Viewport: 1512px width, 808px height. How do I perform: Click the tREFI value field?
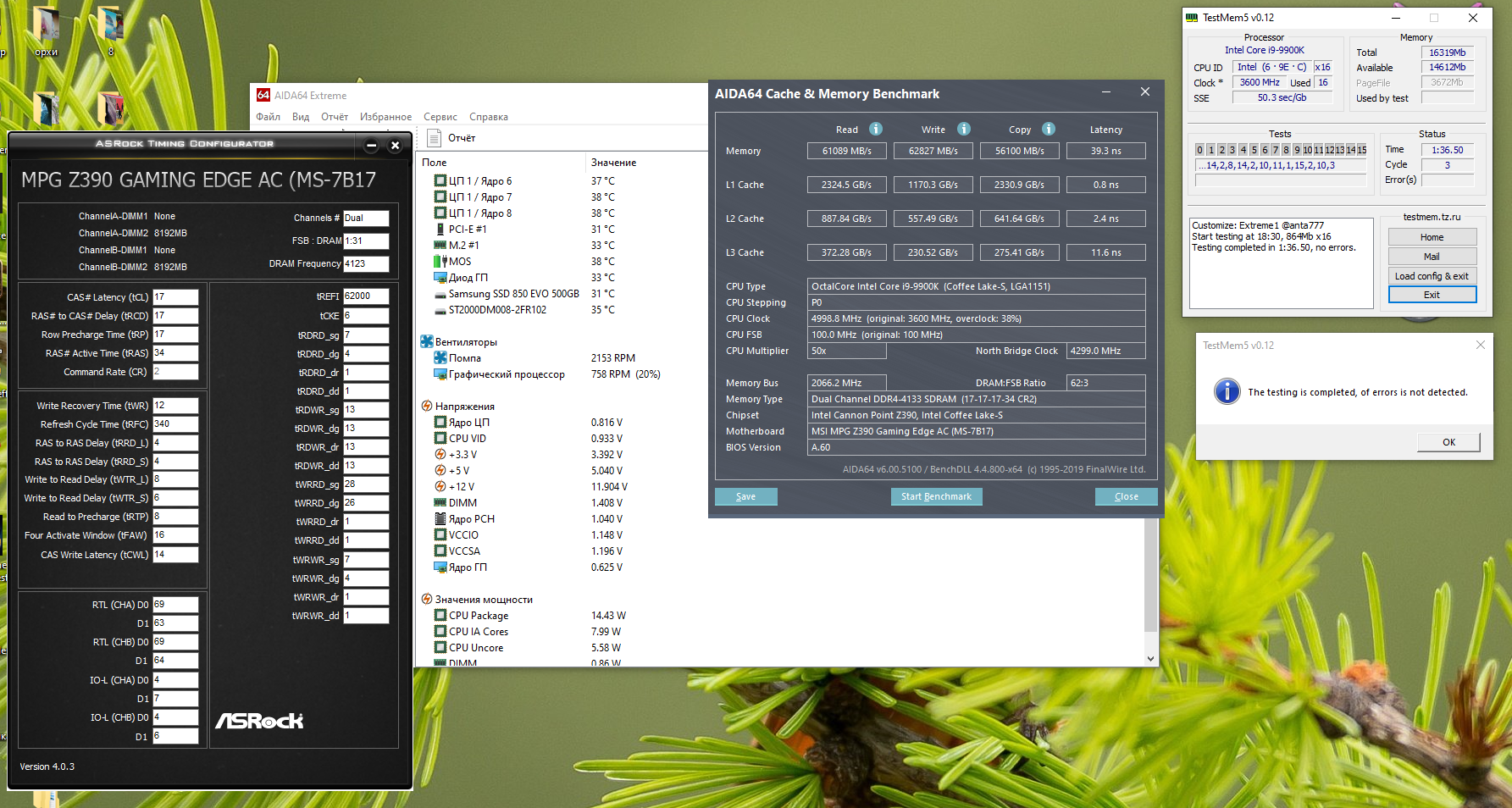(366, 296)
